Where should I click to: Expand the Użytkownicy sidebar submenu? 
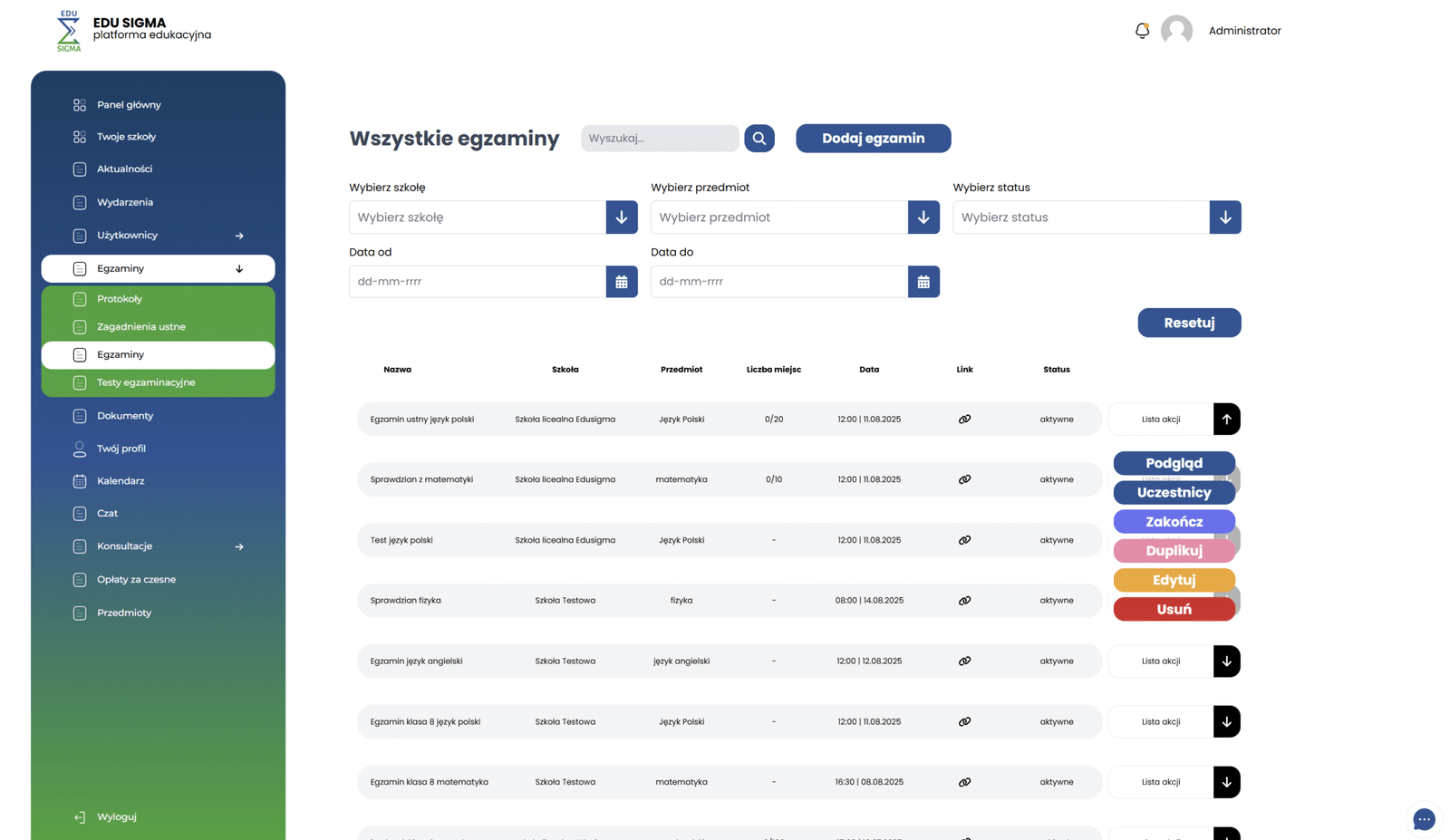[x=239, y=236]
